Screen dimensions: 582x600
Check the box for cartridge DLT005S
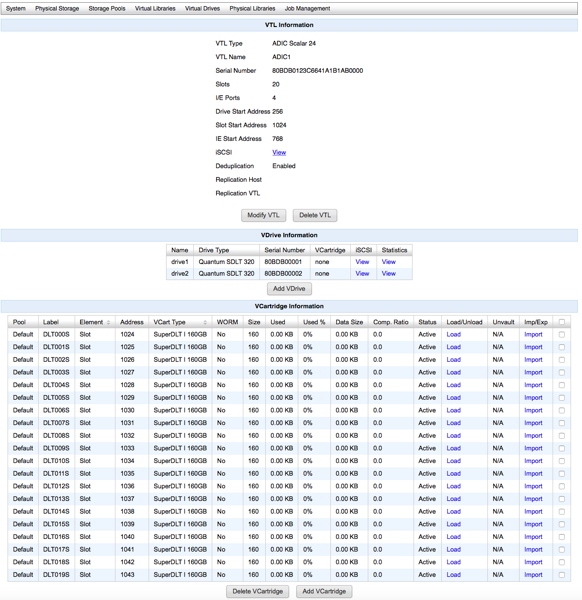point(562,398)
